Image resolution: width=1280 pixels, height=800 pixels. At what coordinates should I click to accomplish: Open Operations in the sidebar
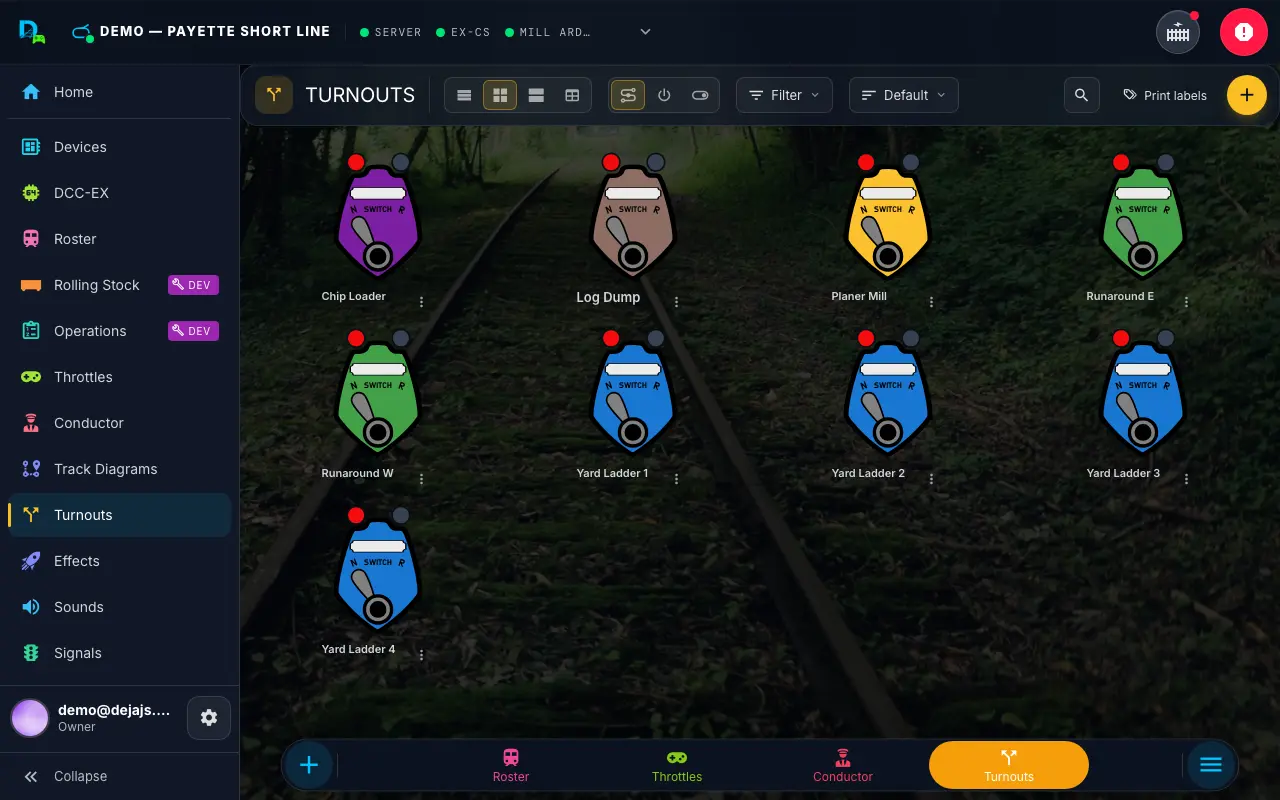pos(120,331)
